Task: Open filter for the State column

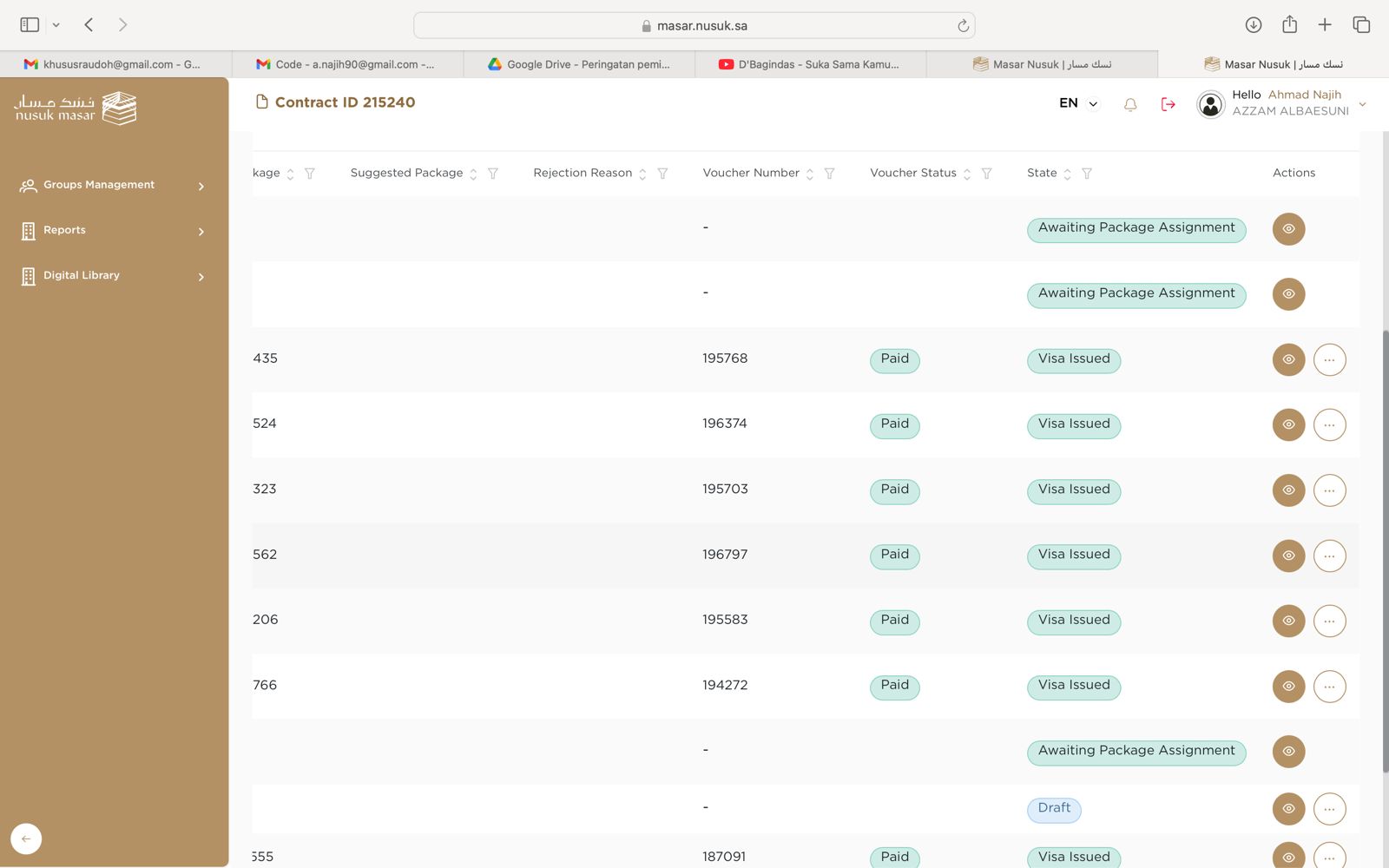Action: [x=1086, y=174]
